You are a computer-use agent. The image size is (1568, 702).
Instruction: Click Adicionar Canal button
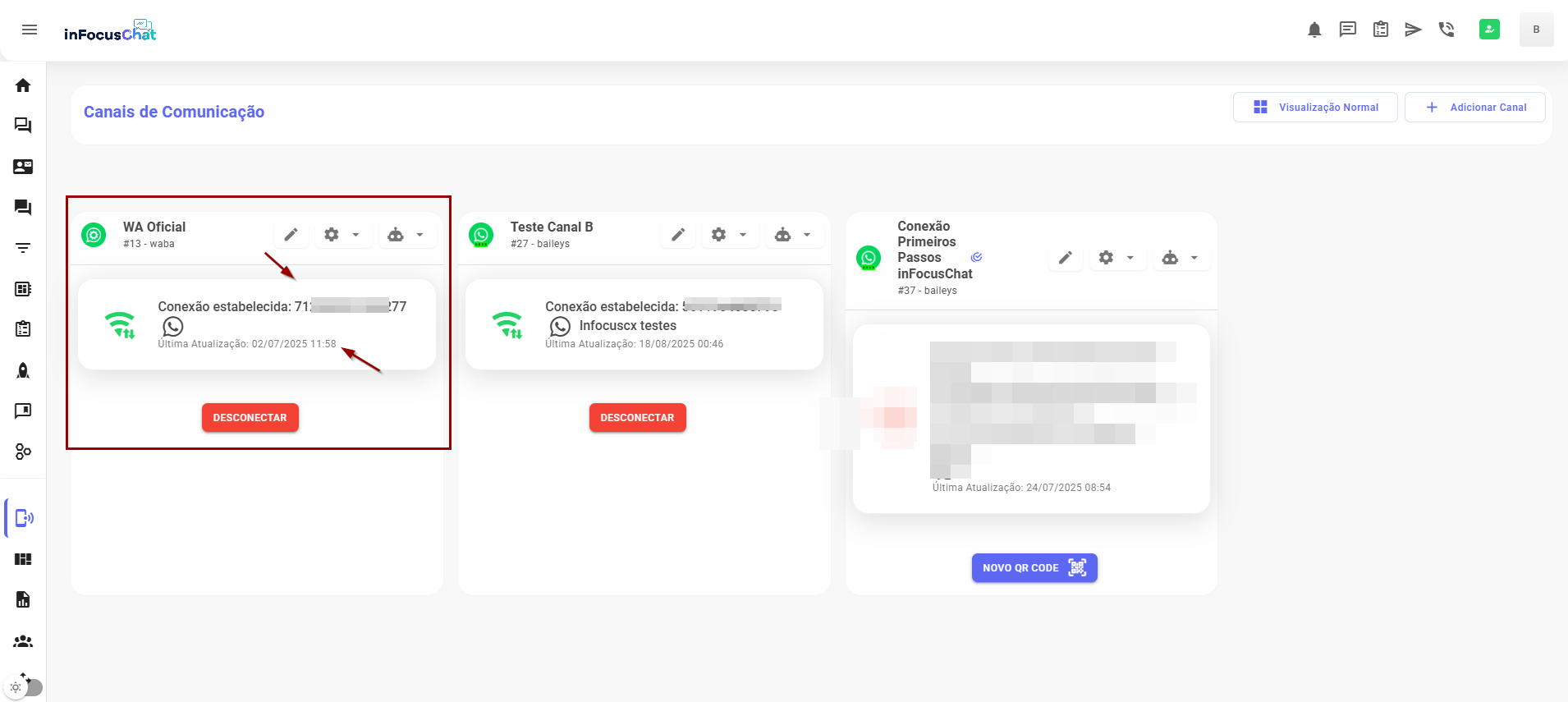tap(1475, 108)
